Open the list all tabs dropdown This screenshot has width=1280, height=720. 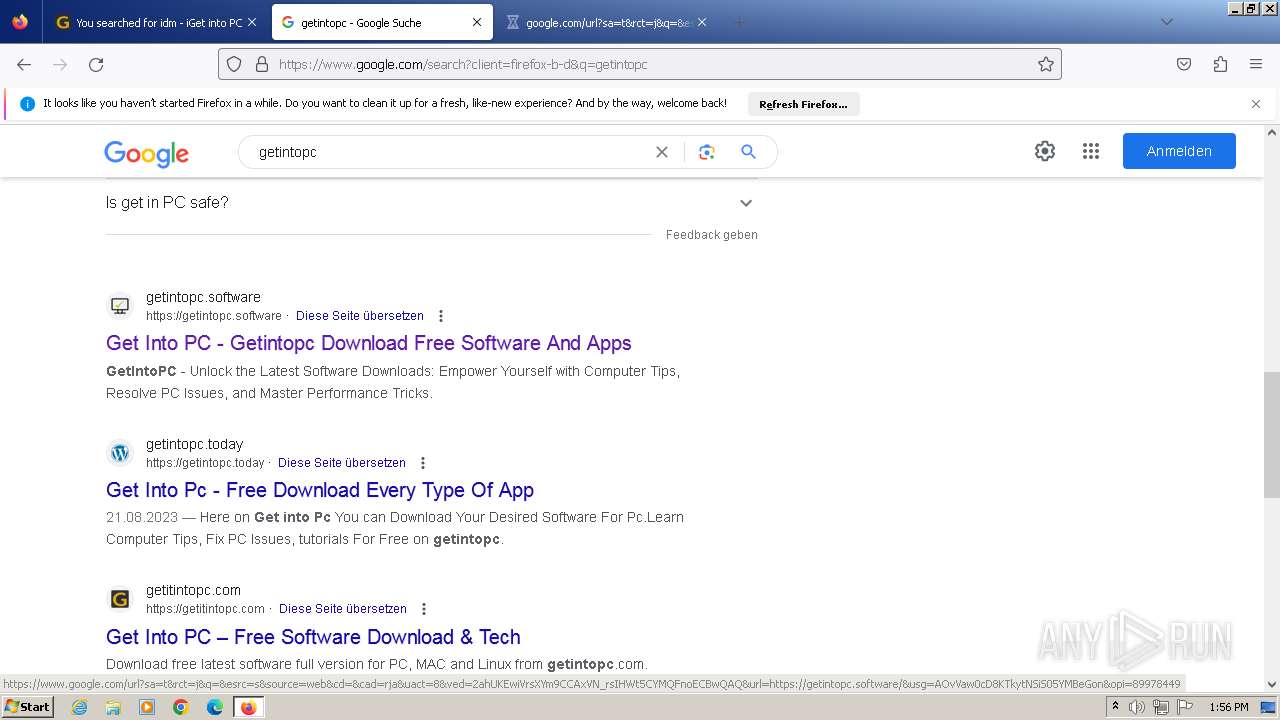pyautogui.click(x=1166, y=22)
